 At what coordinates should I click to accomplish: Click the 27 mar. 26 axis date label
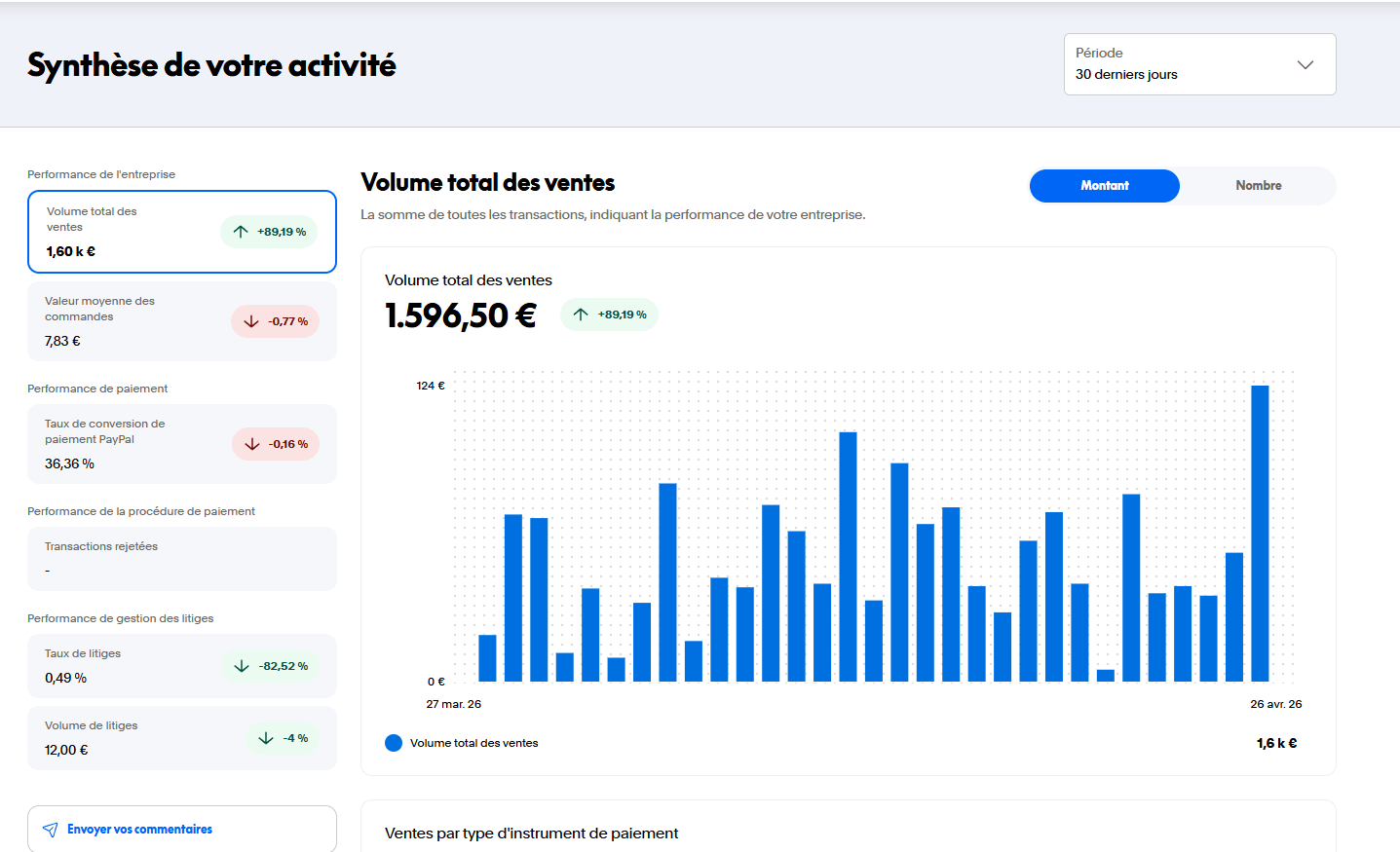coord(454,704)
